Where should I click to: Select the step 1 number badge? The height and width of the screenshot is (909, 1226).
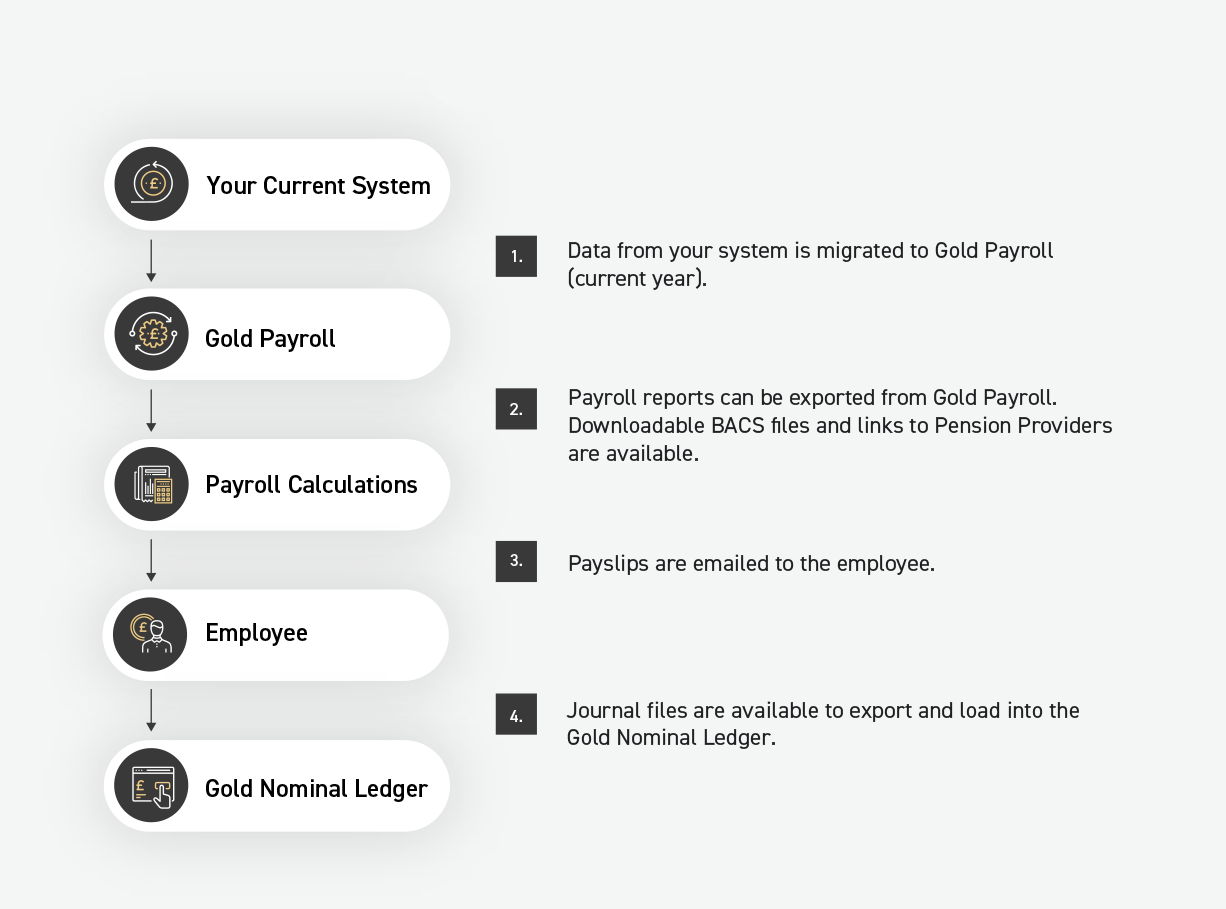coord(516,256)
